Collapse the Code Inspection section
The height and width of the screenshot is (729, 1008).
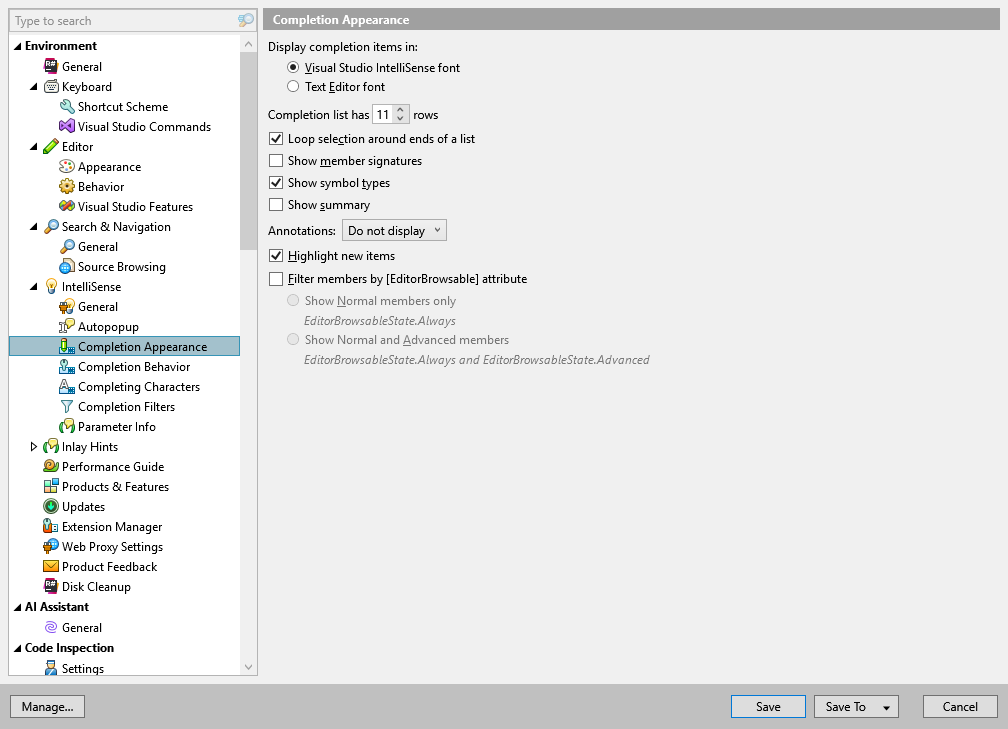pyautogui.click(x=18, y=648)
